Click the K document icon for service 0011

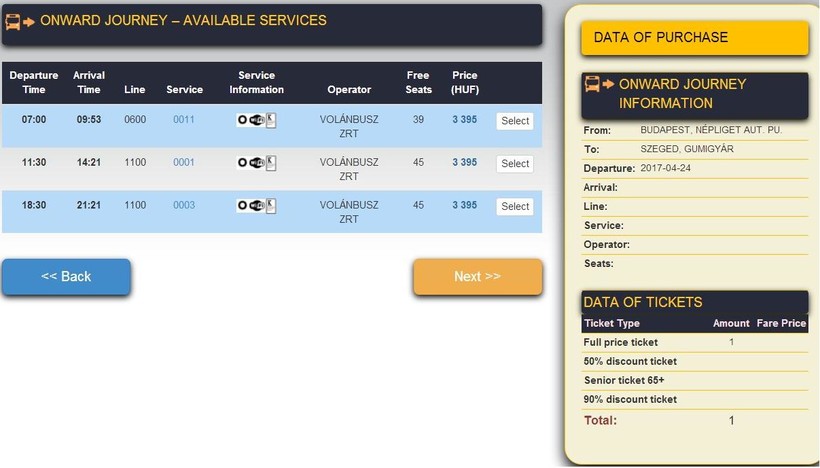click(270, 120)
